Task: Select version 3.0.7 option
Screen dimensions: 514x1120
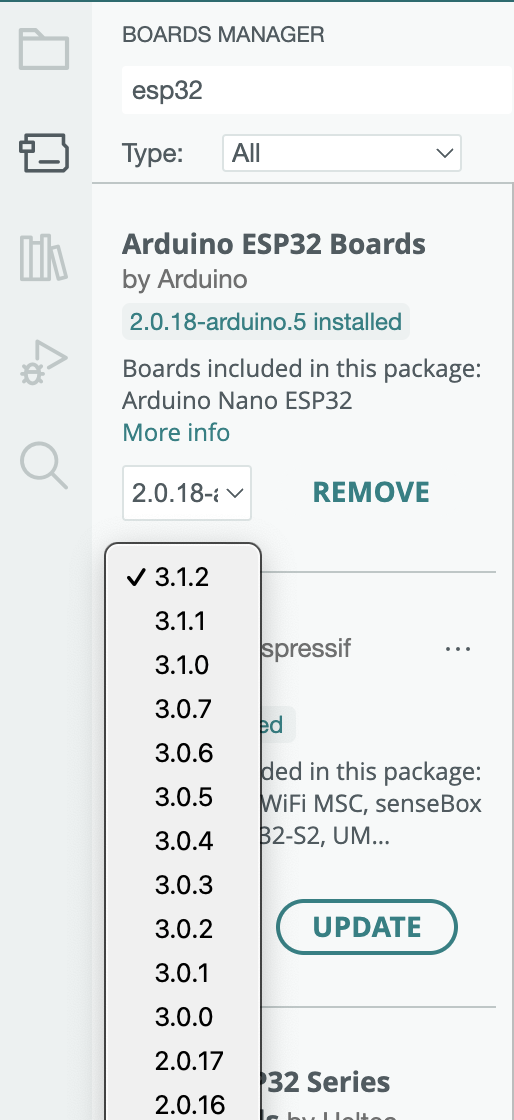Action: click(183, 709)
